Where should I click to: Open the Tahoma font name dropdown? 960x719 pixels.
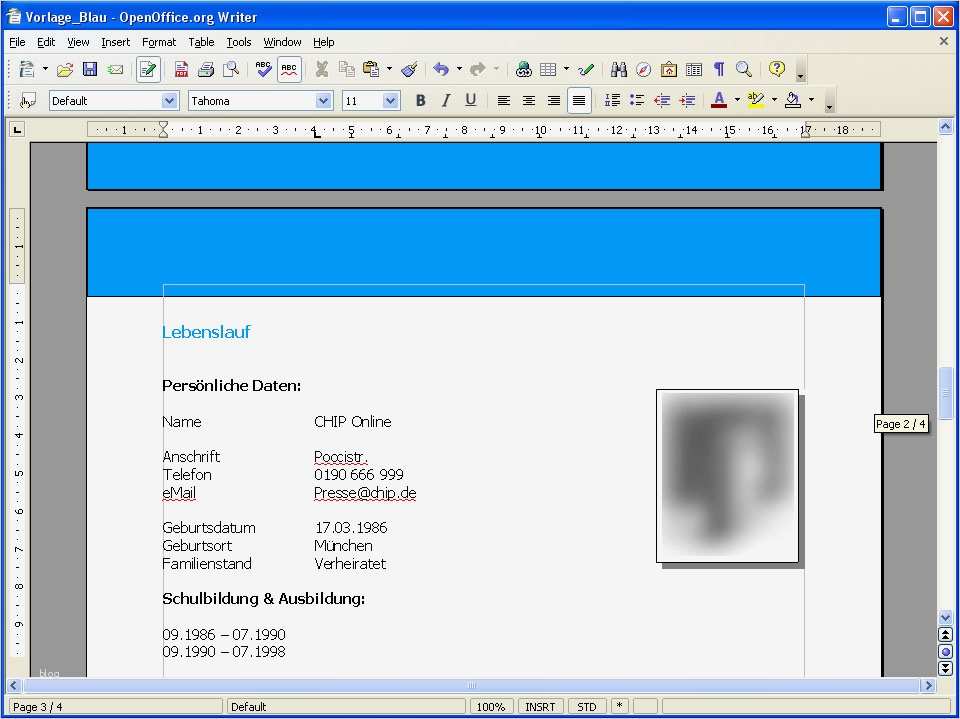[x=323, y=100]
